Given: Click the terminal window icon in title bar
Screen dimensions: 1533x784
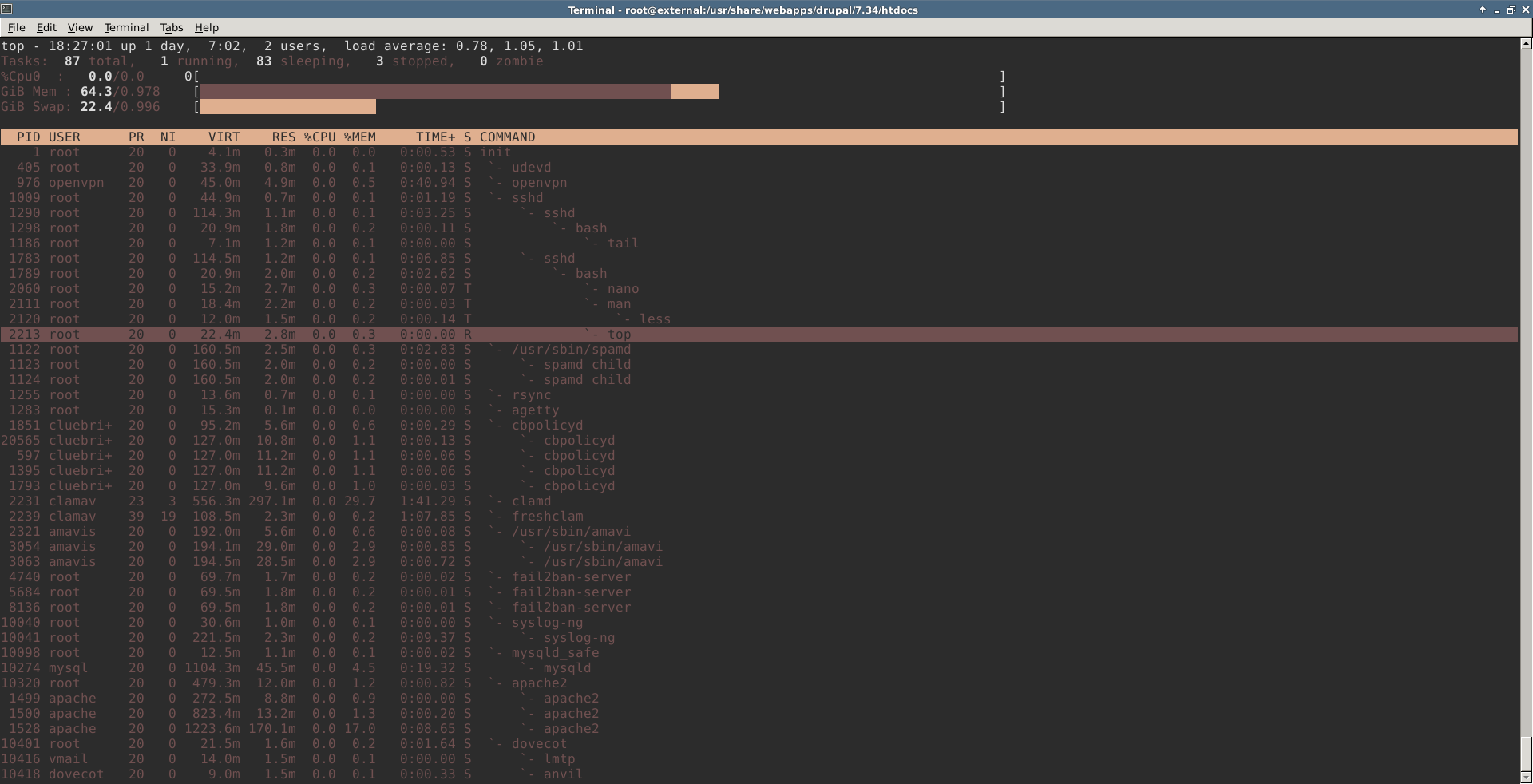Looking at the screenshot, I should click(6, 10).
